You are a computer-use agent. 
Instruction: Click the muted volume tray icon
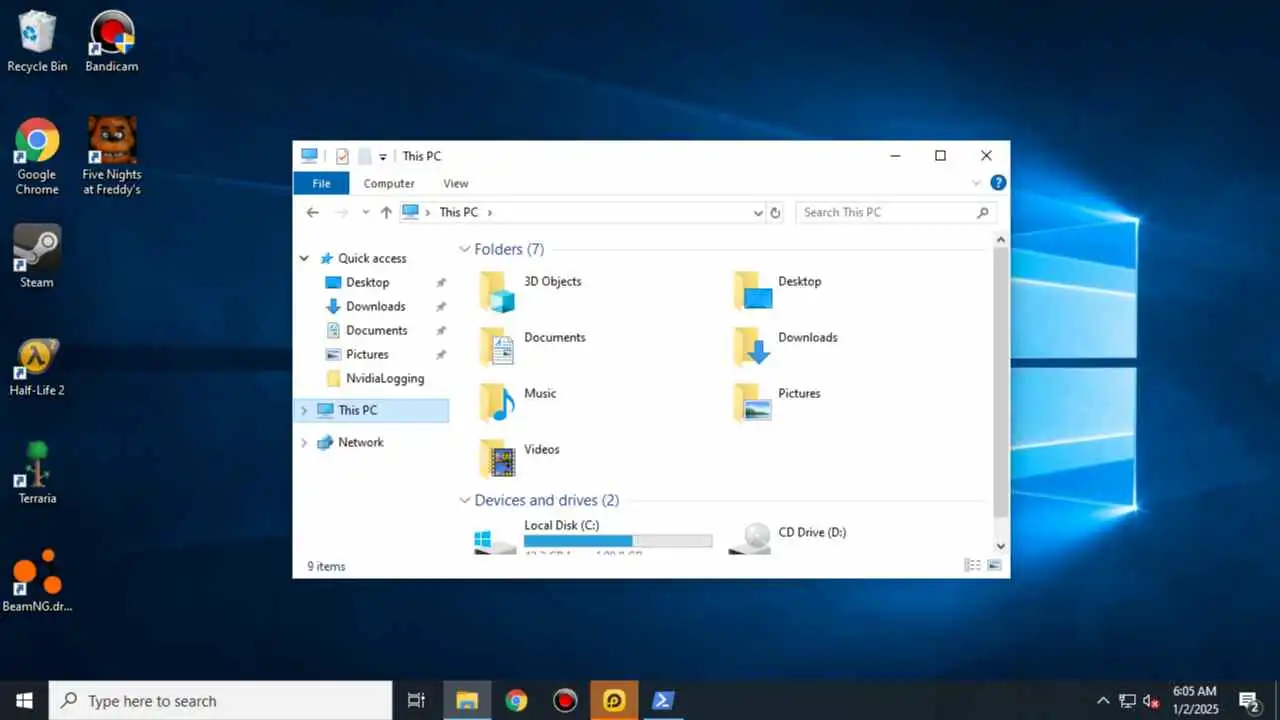(1151, 701)
